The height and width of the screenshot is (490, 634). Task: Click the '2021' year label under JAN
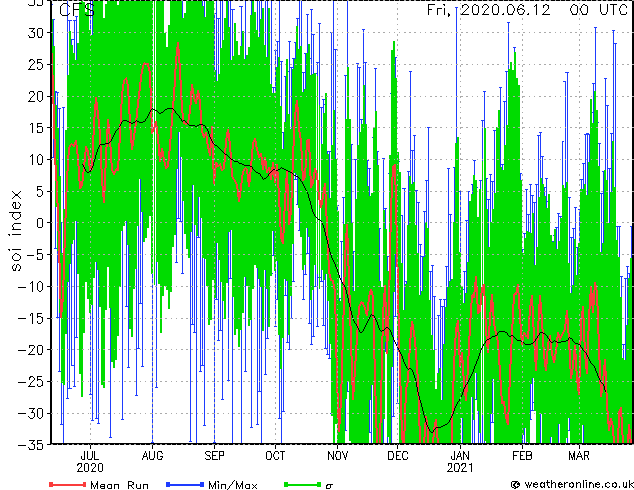coord(460,468)
